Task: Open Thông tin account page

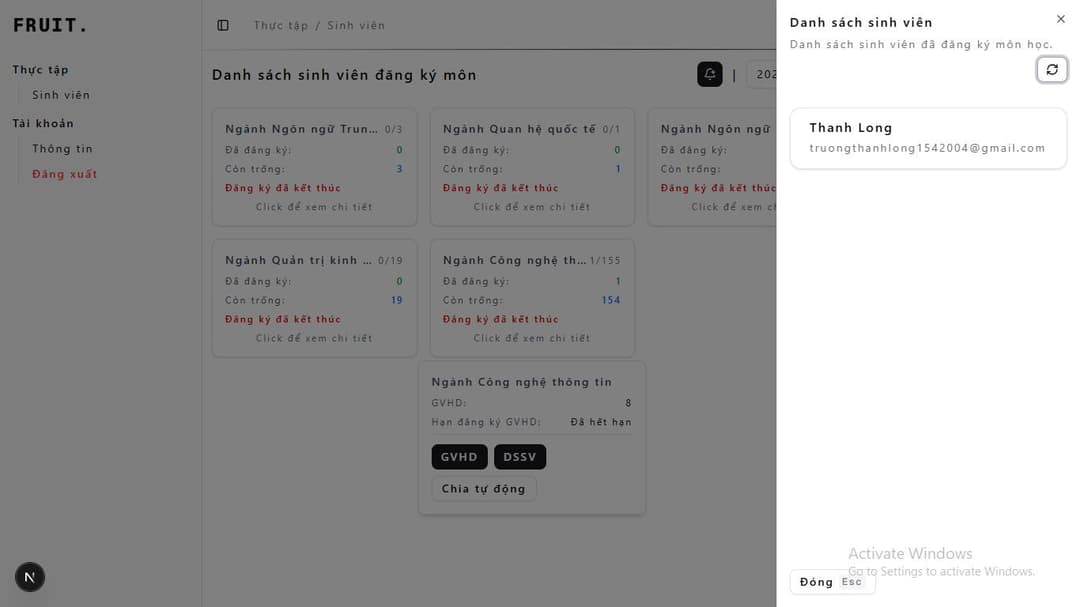Action: 62,149
